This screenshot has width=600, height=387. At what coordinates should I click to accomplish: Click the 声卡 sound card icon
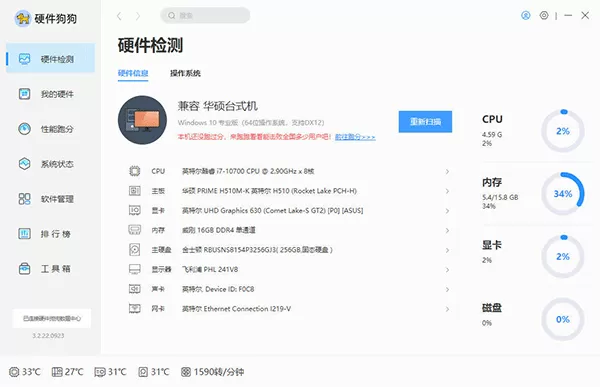coord(135,289)
